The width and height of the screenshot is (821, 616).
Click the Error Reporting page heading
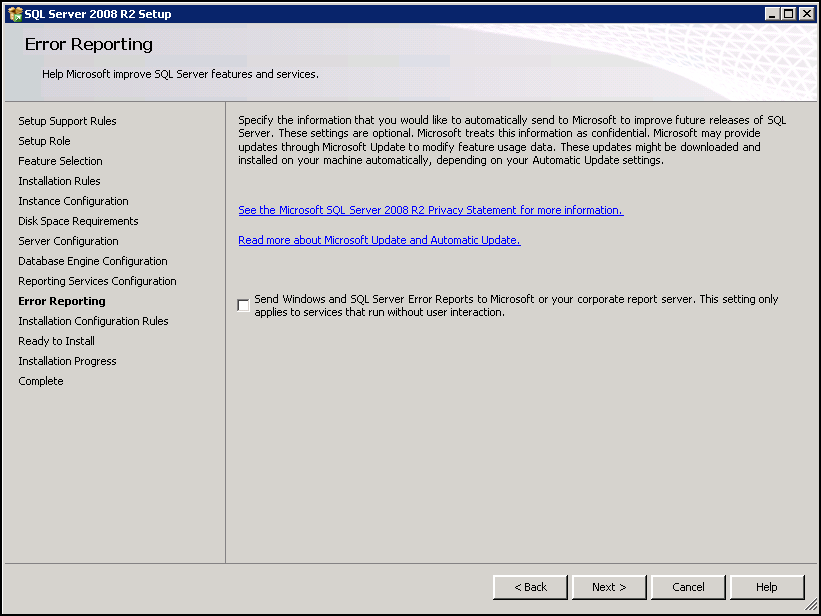(x=88, y=45)
